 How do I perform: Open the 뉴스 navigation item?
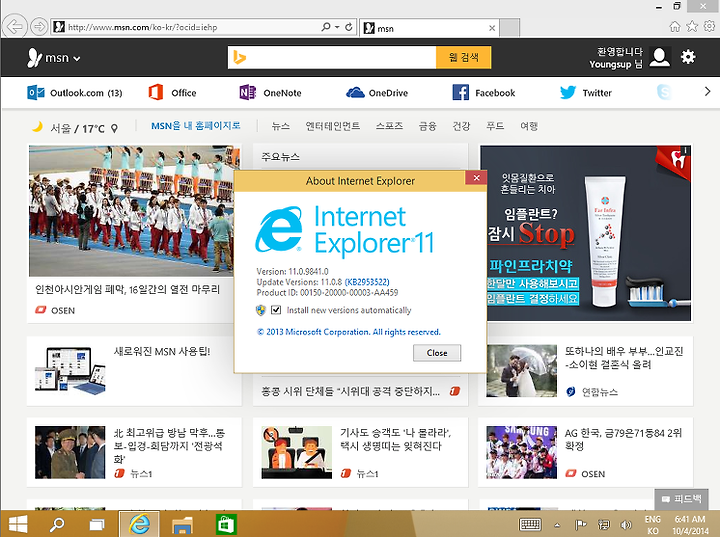(281, 126)
